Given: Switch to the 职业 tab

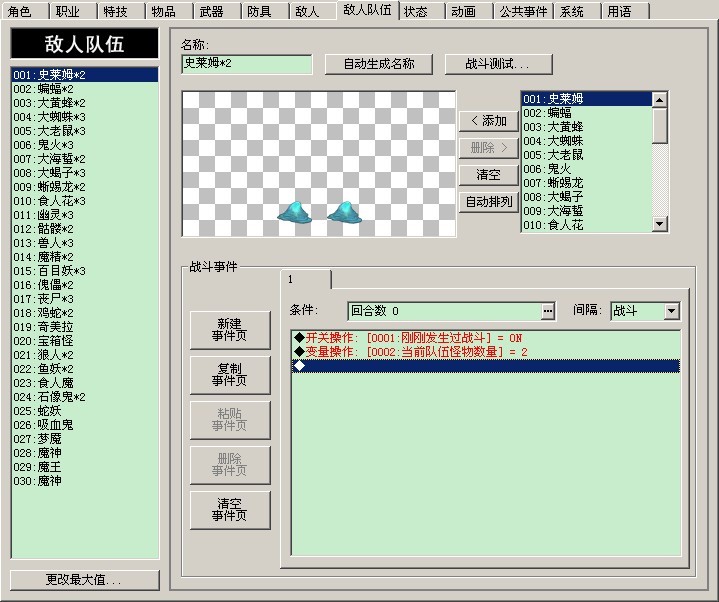Looking at the screenshot, I should click(73, 11).
